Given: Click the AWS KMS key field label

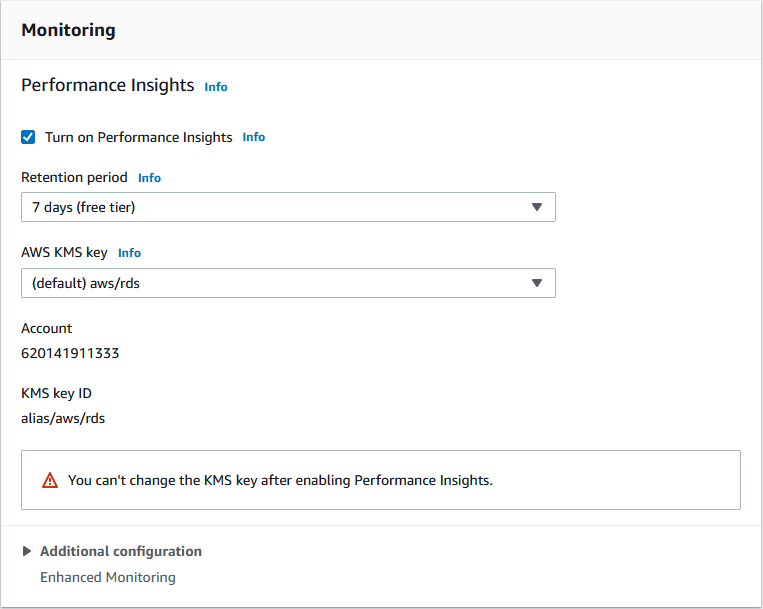Looking at the screenshot, I should pyautogui.click(x=64, y=252).
